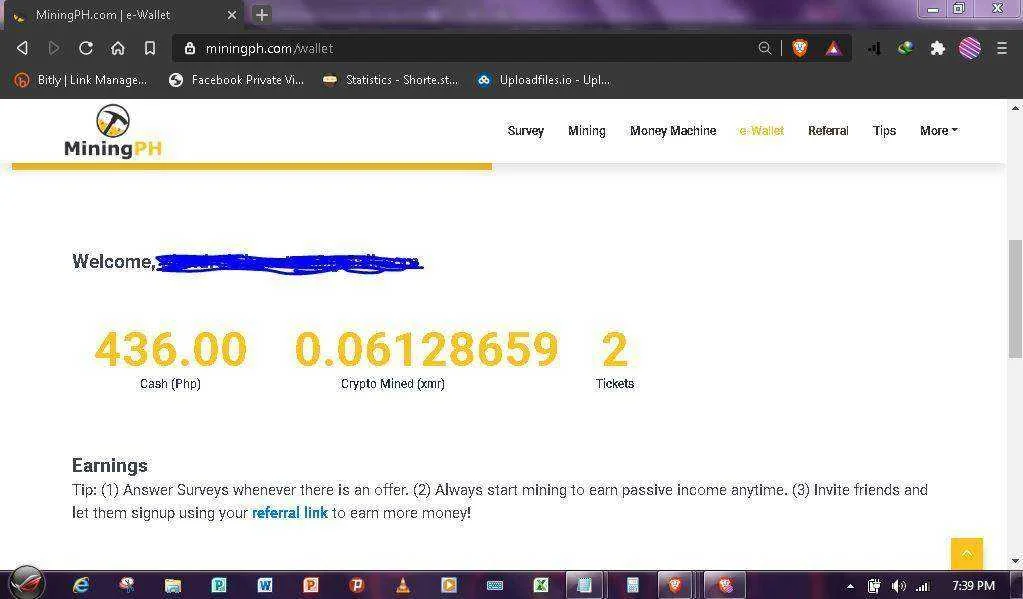Open Microsoft PowerPoint from taskbar
This screenshot has width=1023, height=599.
click(311, 585)
